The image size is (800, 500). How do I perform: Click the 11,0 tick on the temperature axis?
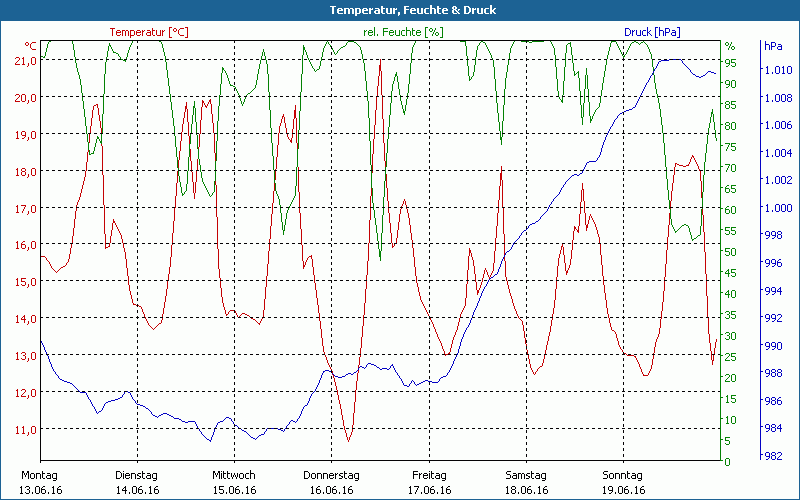click(24, 429)
